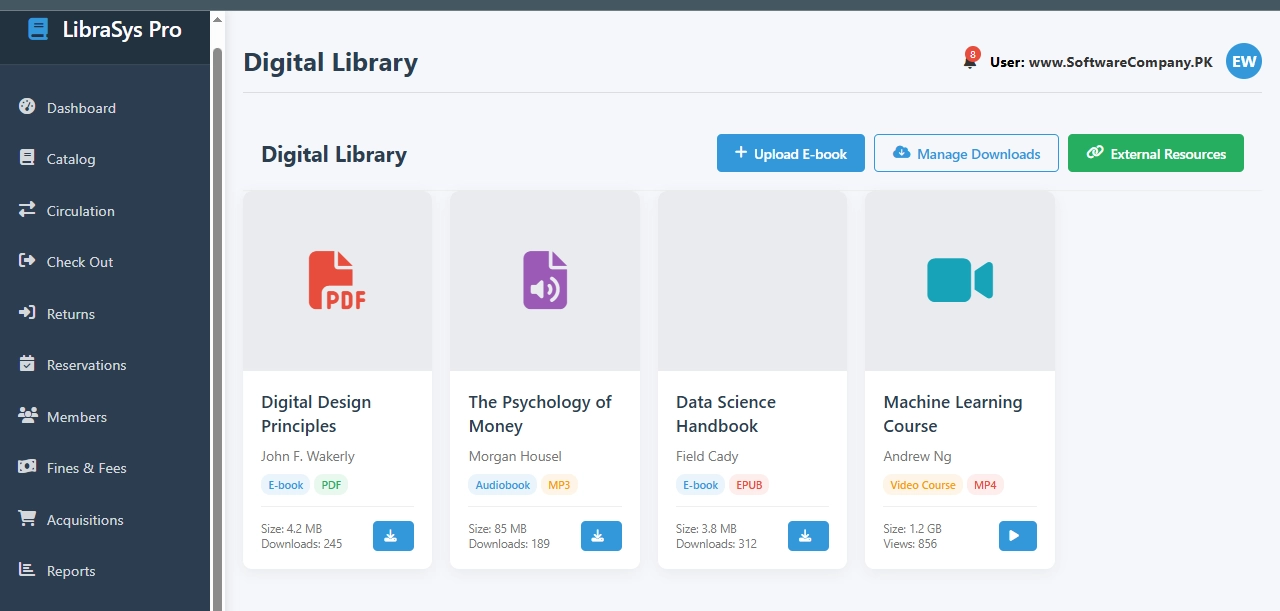Download the Data Science Handbook
The height and width of the screenshot is (611, 1280).
pyautogui.click(x=808, y=536)
